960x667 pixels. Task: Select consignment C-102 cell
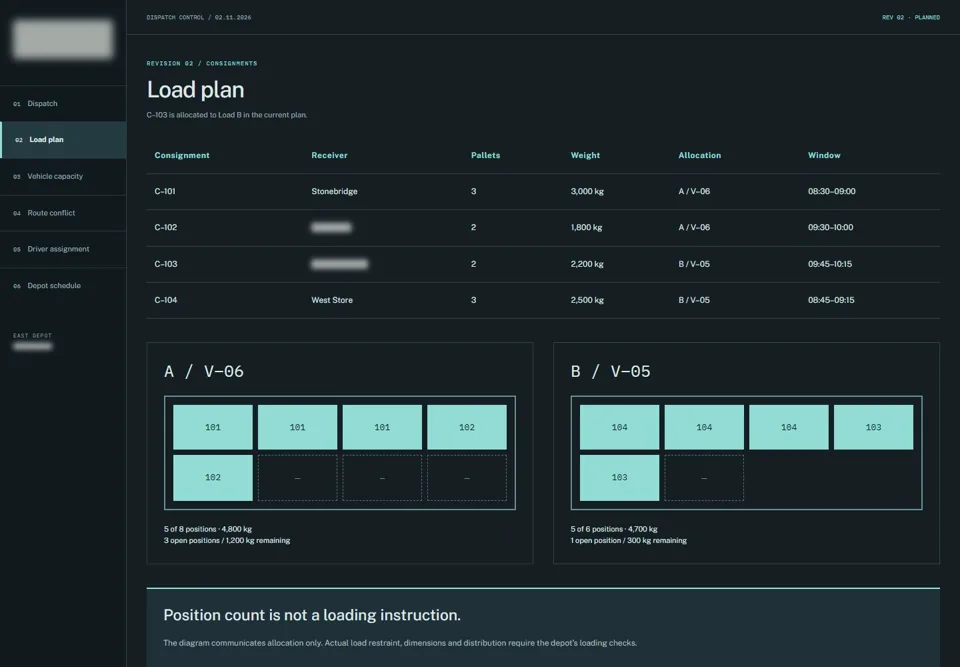[166, 227]
